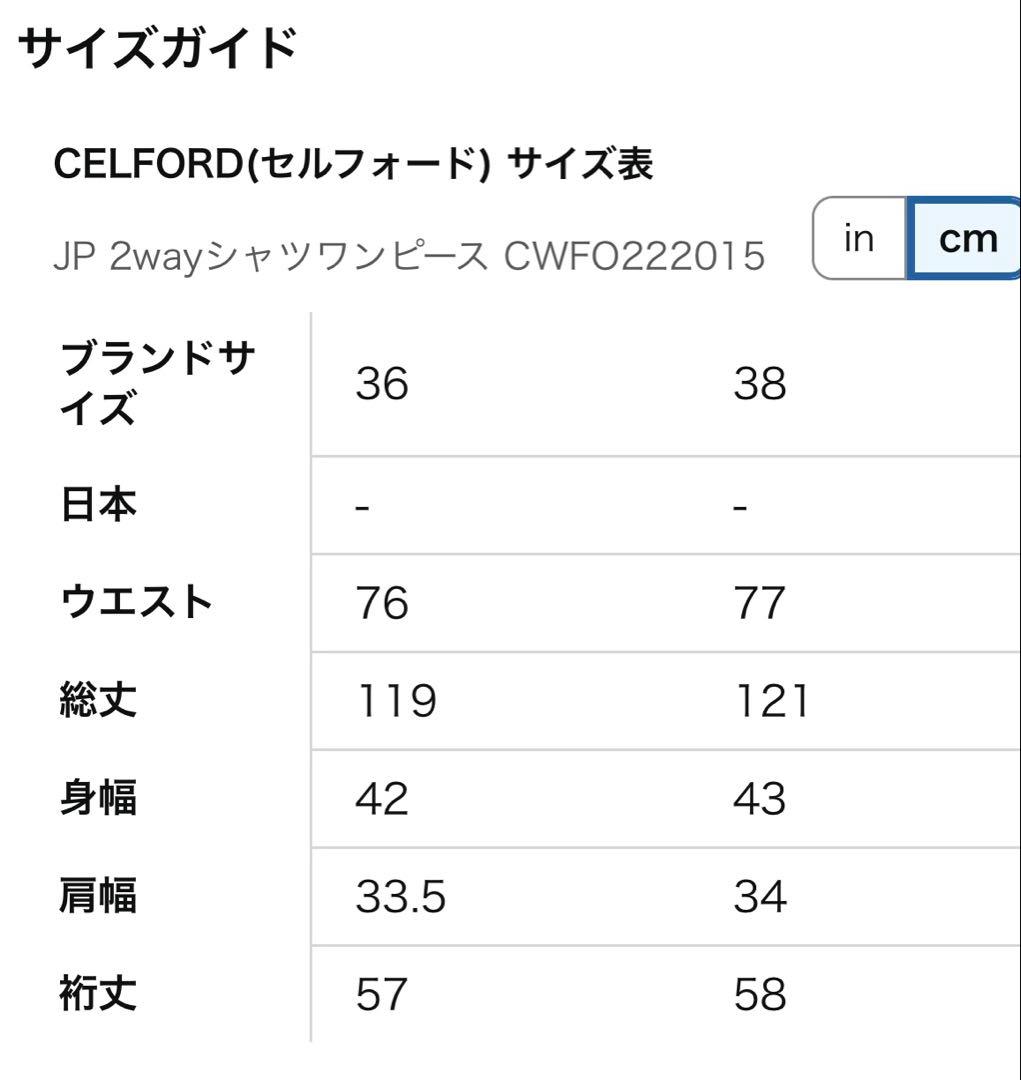Click the 身幅 row label
Screen dimensions: 1021x1080
click(x=95, y=798)
